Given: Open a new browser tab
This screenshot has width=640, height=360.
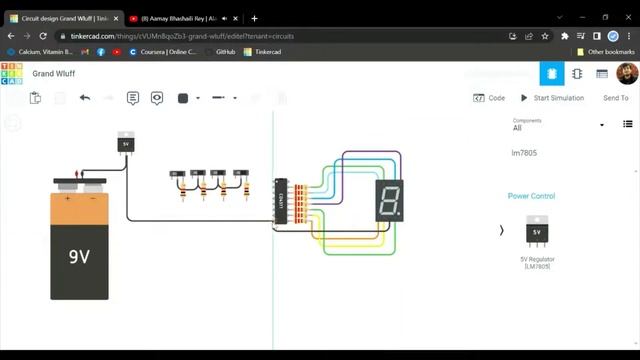Looking at the screenshot, I should pos(254,19).
